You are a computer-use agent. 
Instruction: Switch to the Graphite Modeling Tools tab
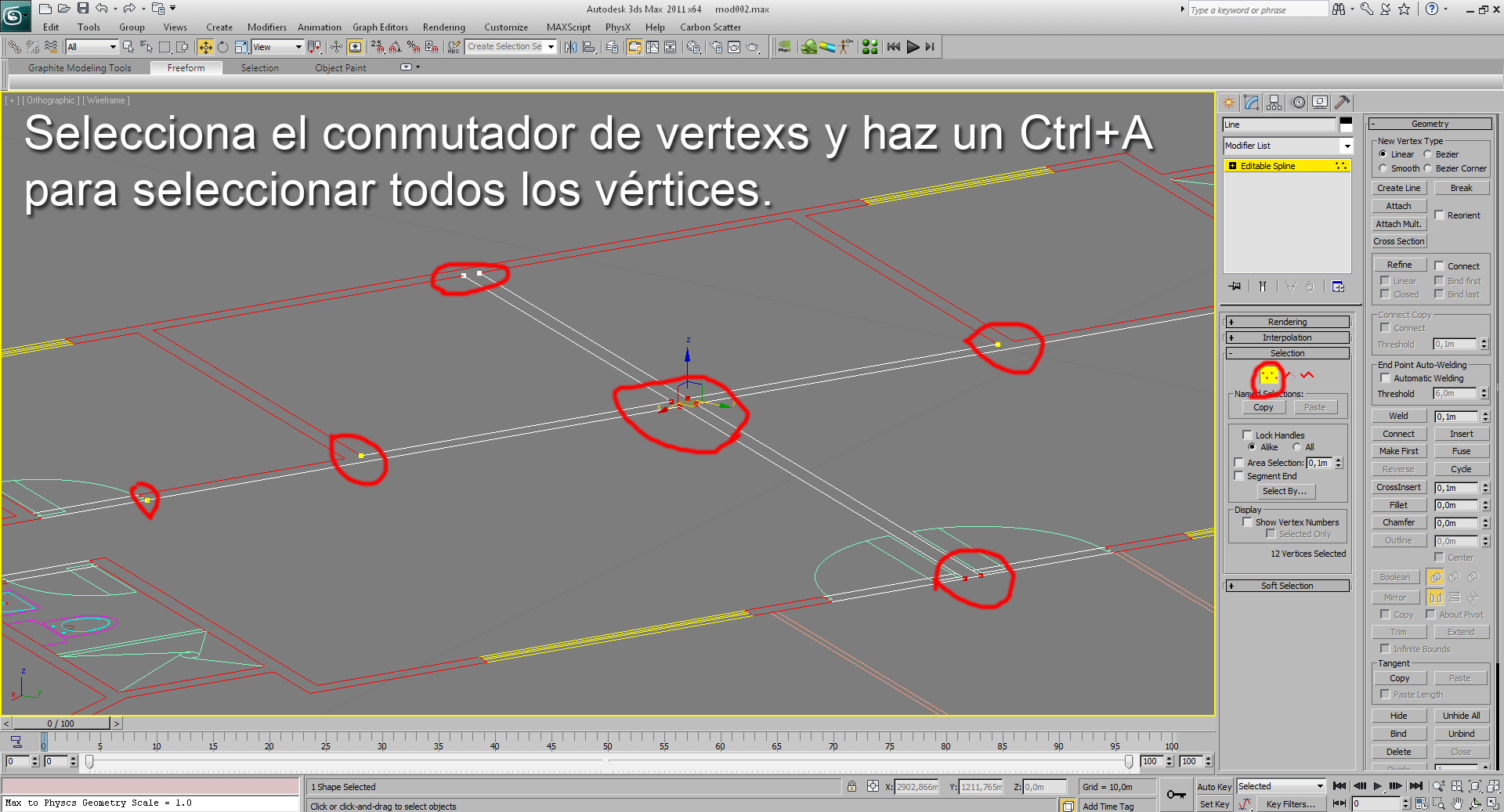[x=80, y=68]
